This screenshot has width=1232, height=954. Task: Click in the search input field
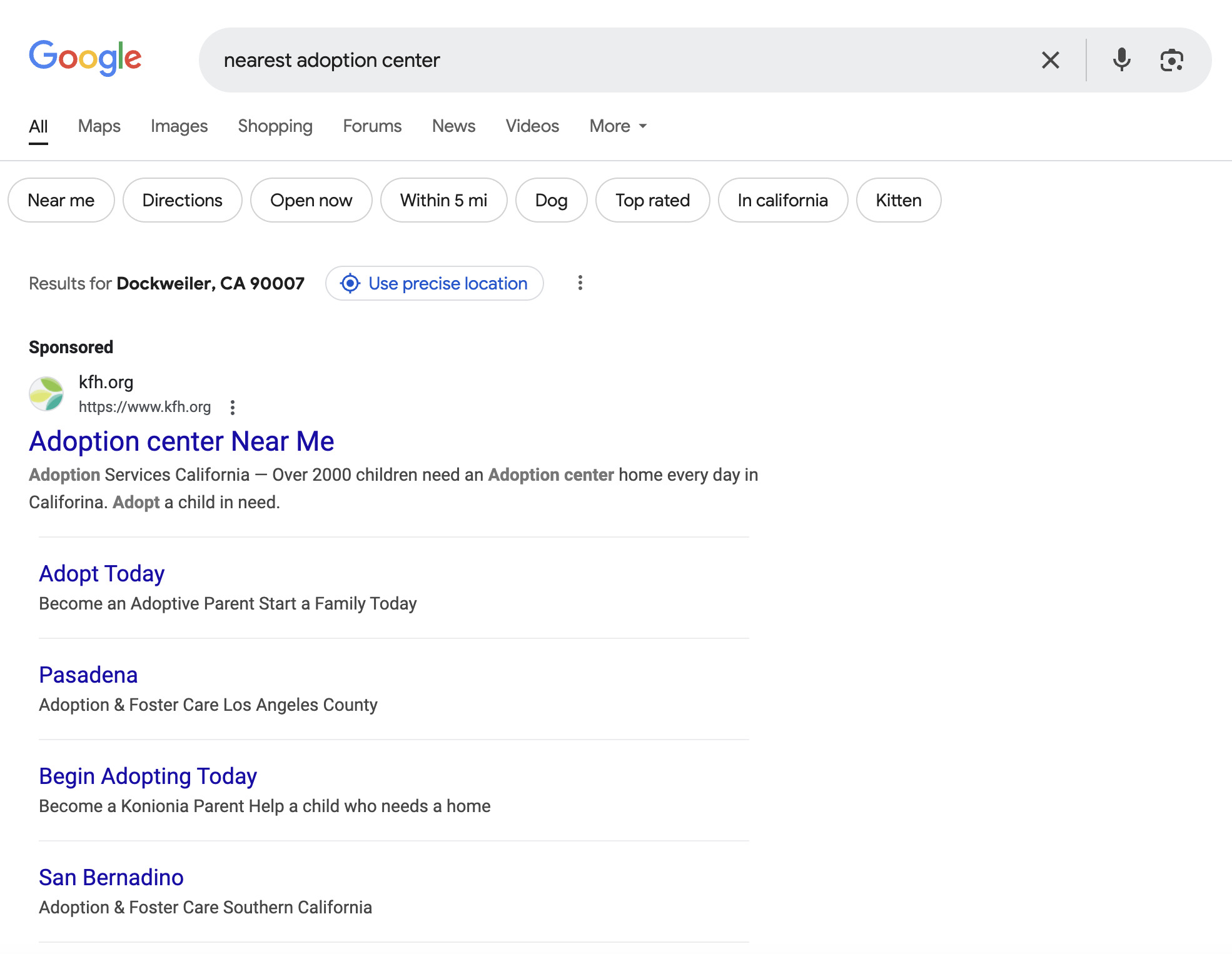pyautogui.click(x=625, y=60)
